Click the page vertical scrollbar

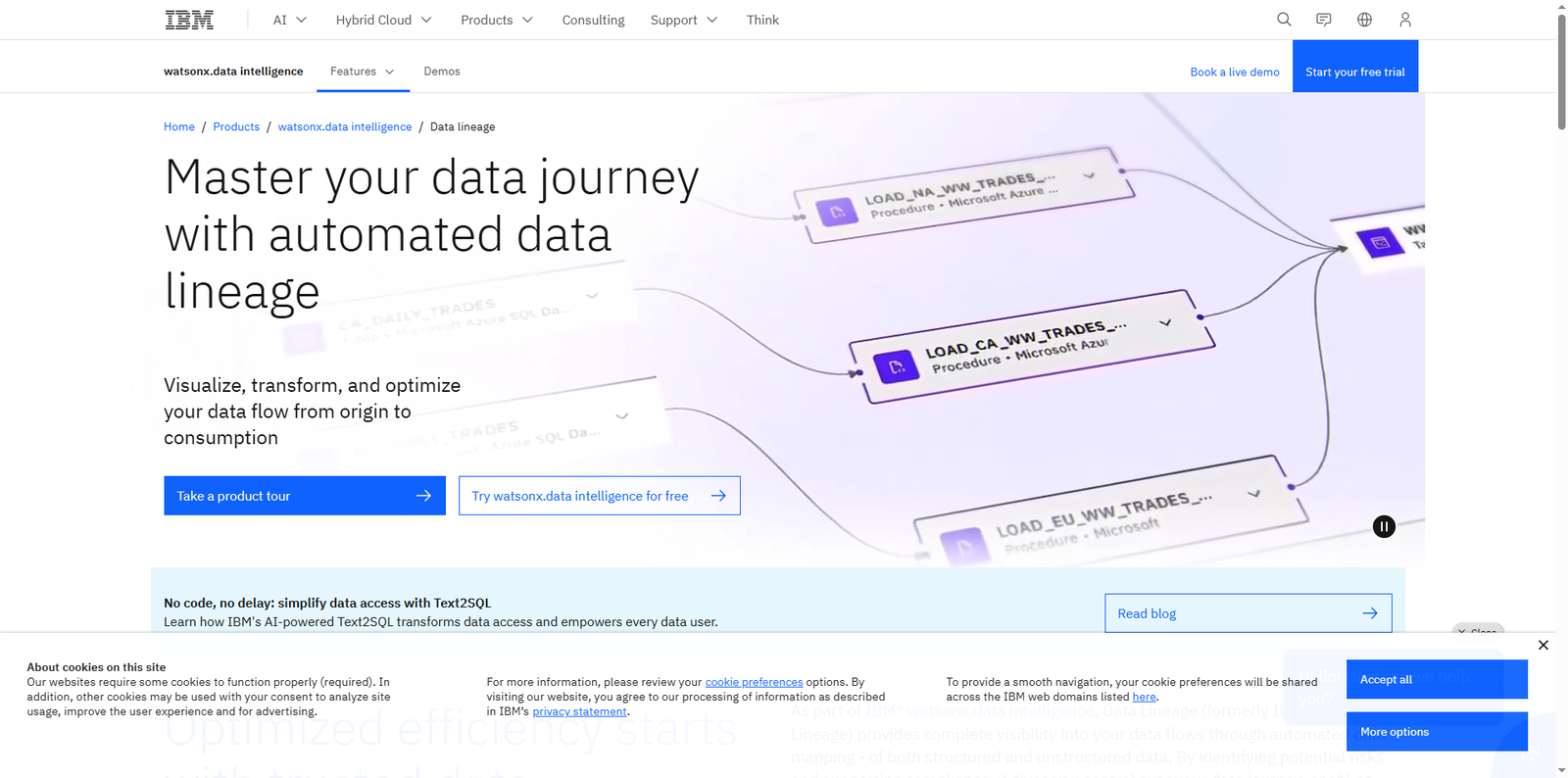pos(1562,71)
